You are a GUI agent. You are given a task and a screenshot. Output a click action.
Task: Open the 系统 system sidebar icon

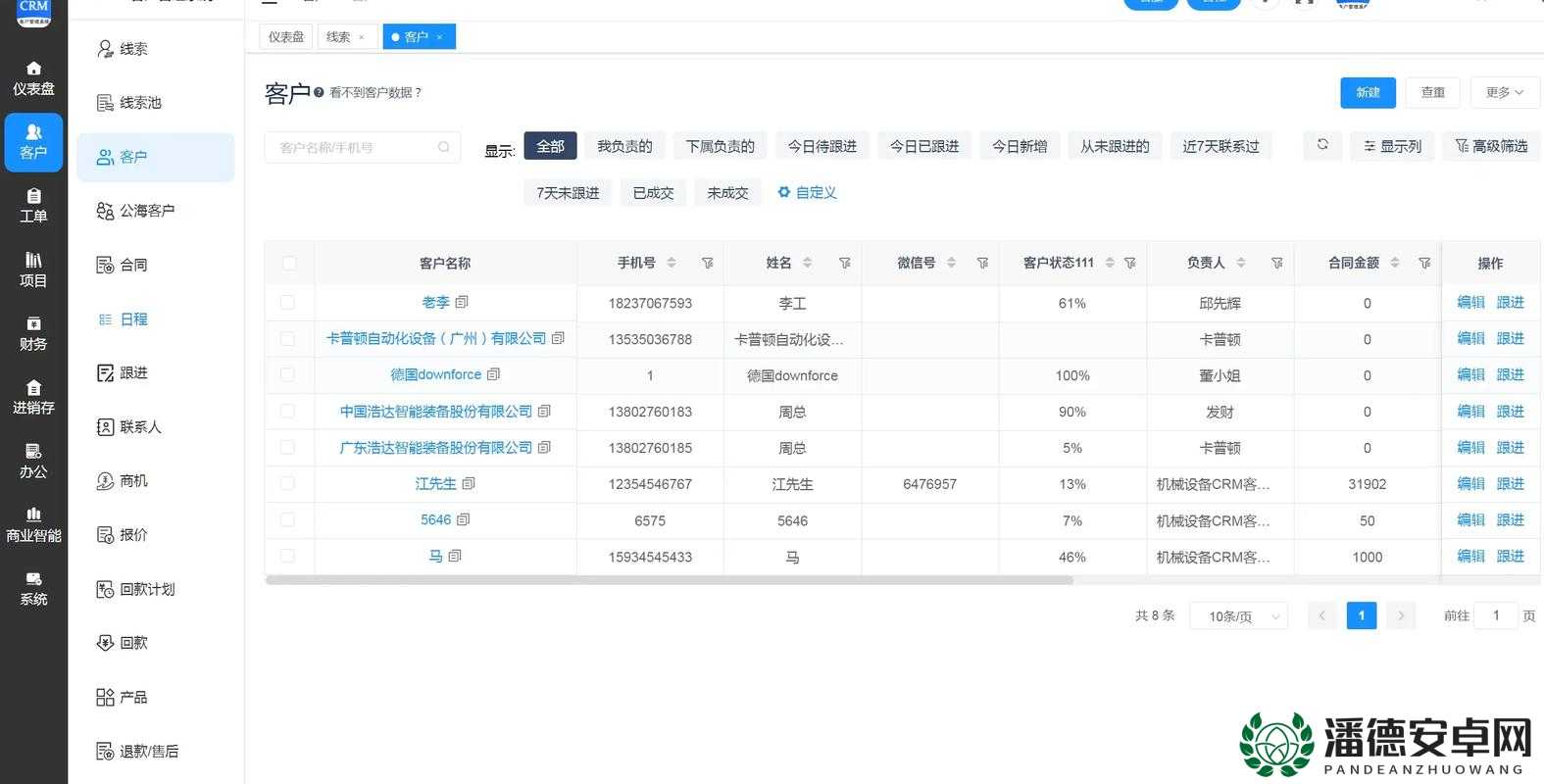33,589
